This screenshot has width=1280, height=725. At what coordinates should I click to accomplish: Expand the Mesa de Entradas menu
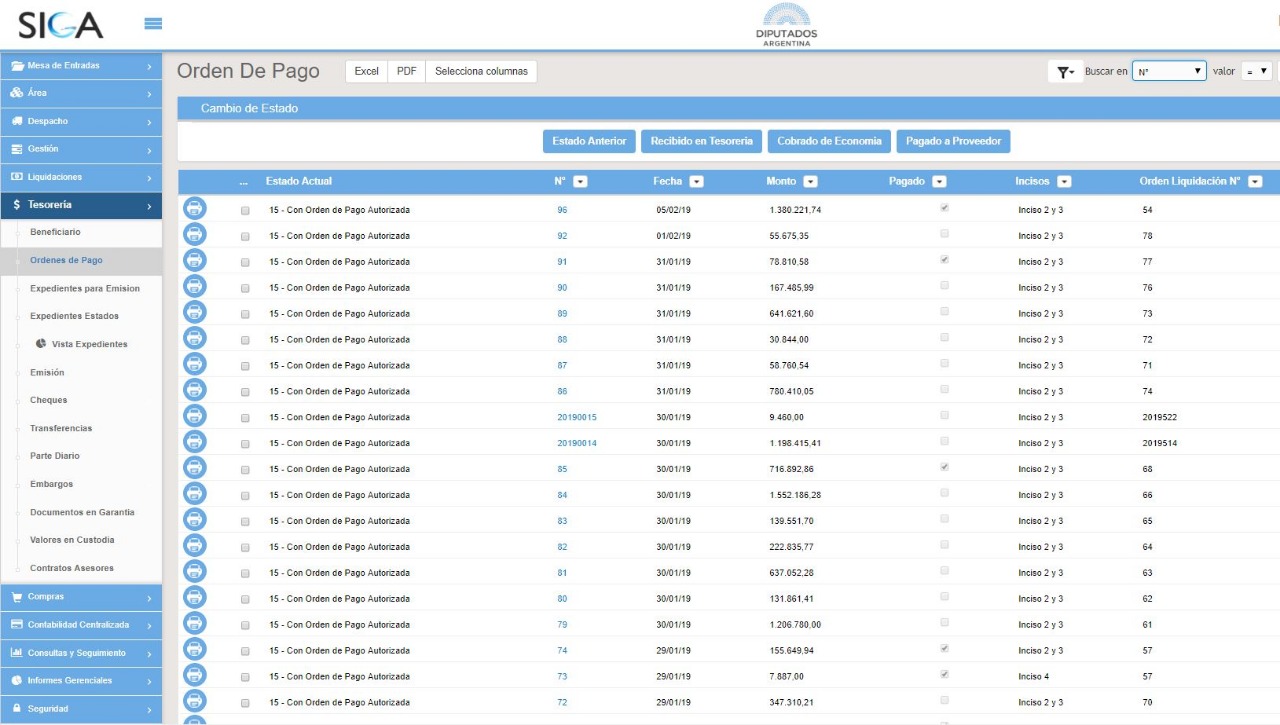[x=81, y=66]
